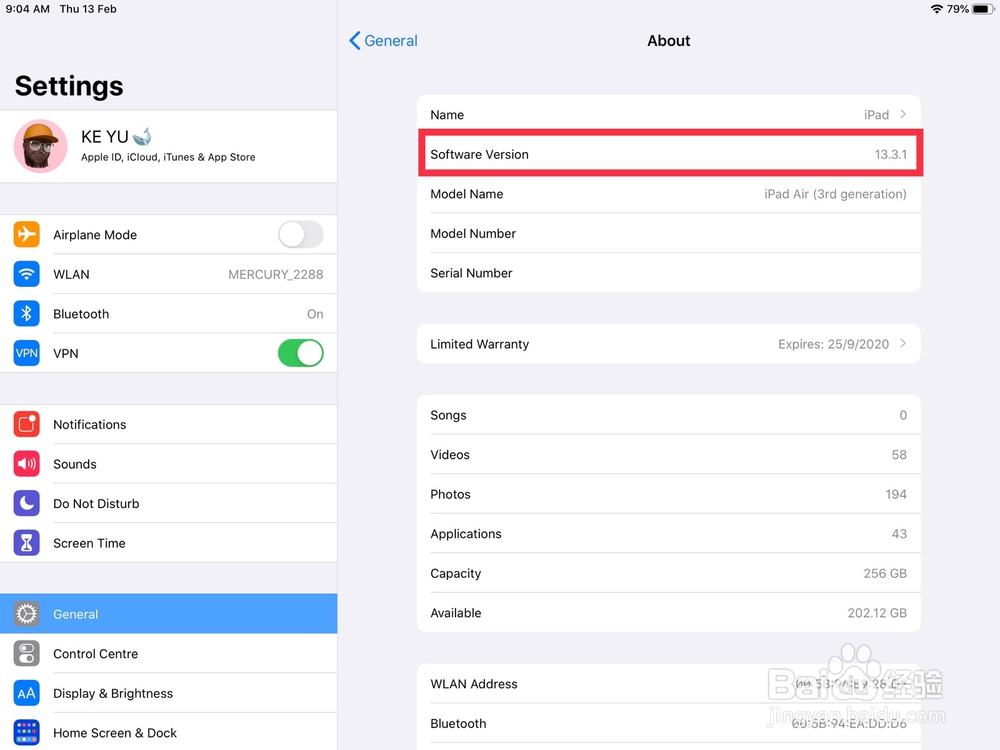Open Control Centre settings
Viewport: 1000px width, 750px height.
(x=168, y=653)
